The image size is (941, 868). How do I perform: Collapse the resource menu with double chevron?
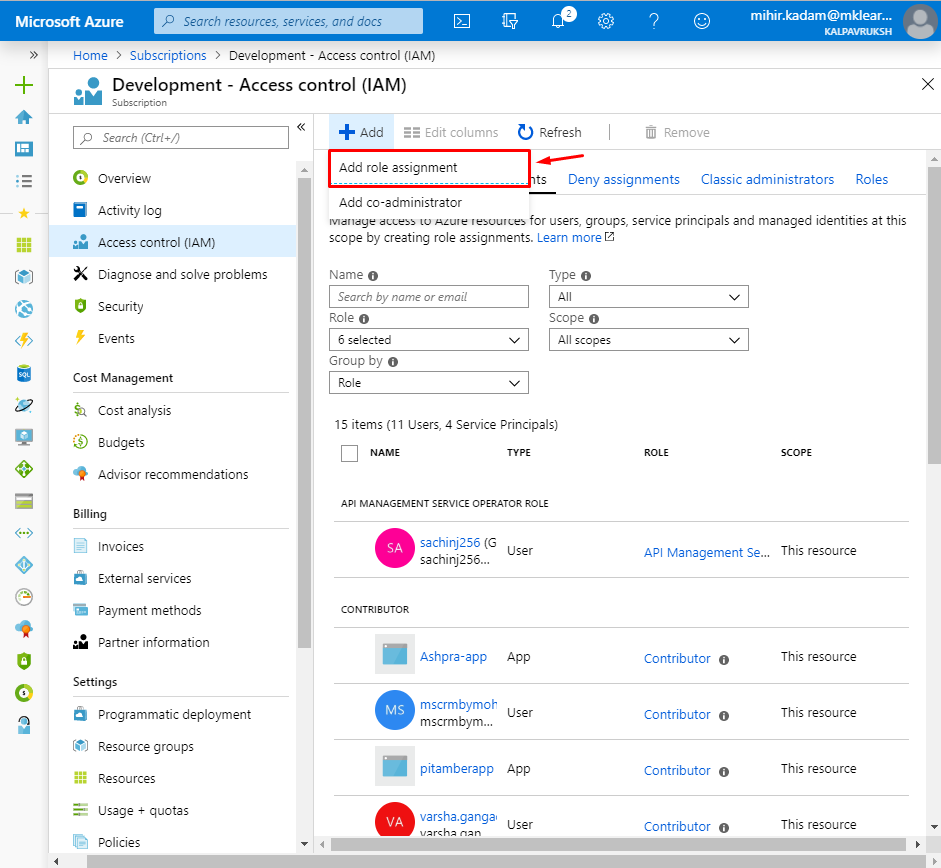pos(301,127)
